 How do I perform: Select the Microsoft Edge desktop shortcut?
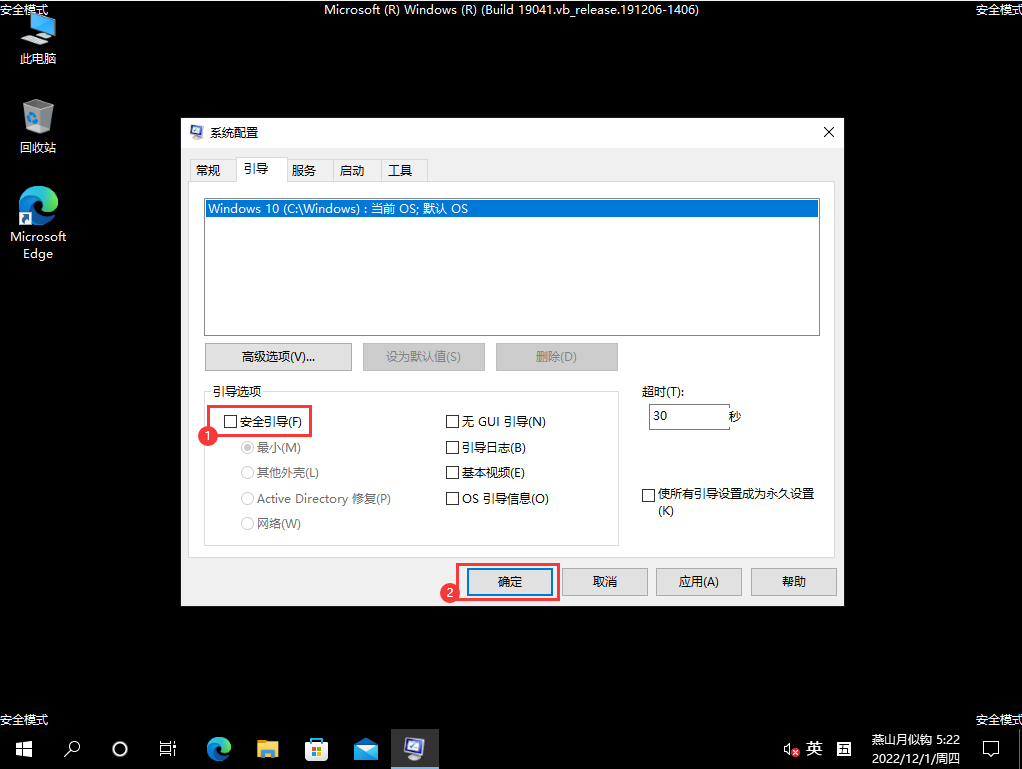click(38, 224)
